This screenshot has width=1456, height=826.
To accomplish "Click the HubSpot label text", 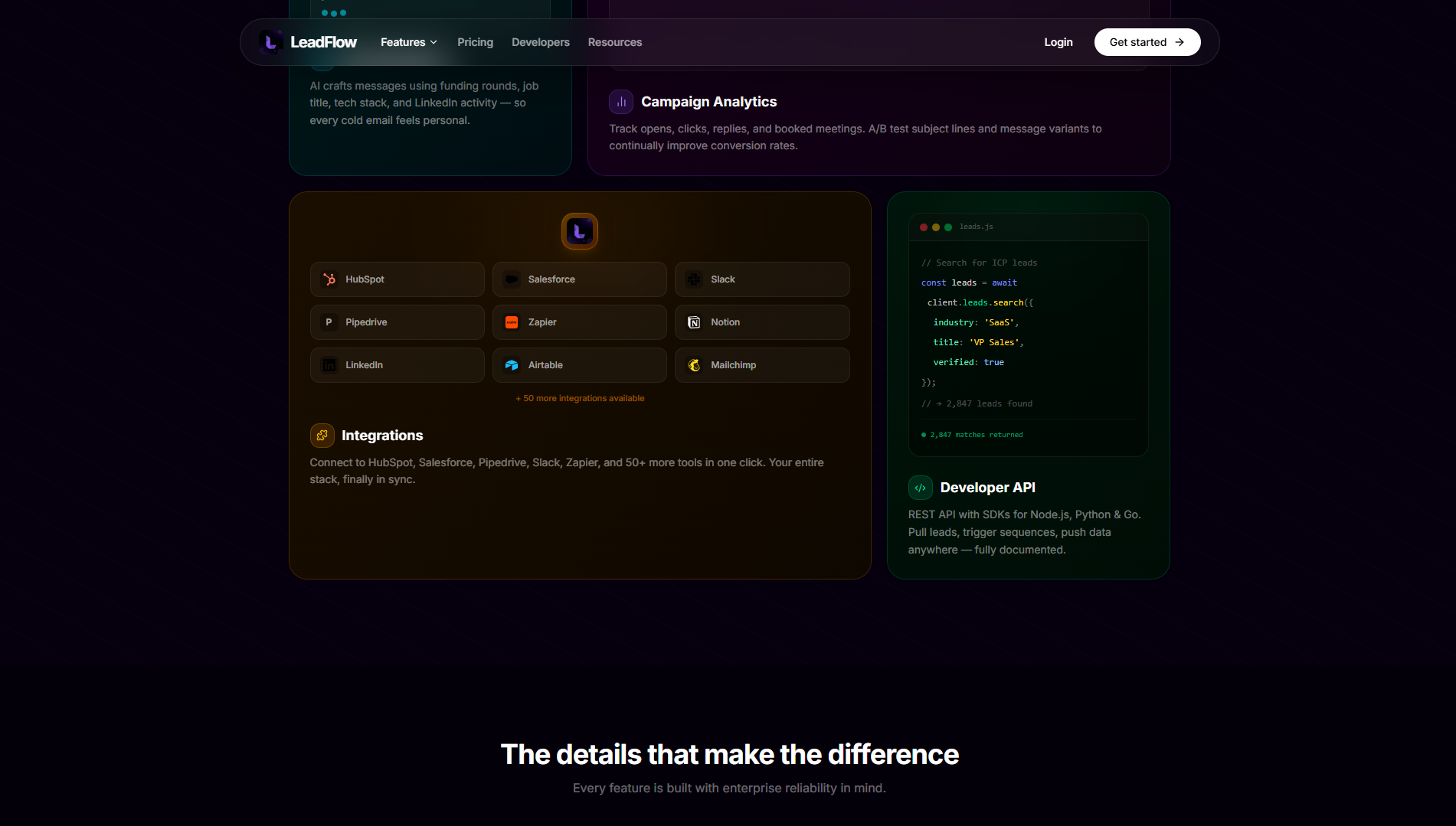I will click(365, 279).
